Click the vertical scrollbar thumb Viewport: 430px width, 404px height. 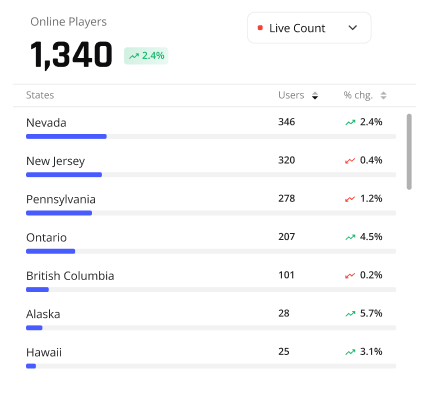pyautogui.click(x=409, y=152)
